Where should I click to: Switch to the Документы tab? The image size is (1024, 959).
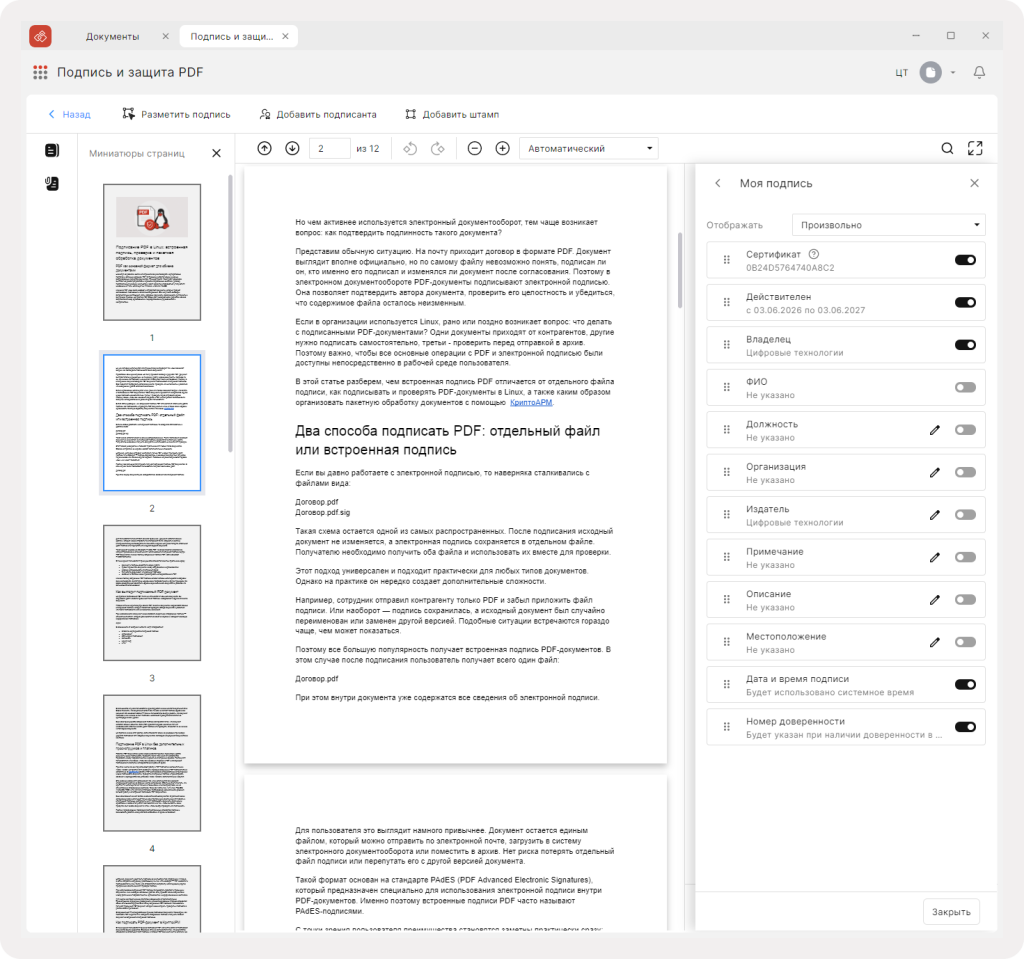click(112, 37)
